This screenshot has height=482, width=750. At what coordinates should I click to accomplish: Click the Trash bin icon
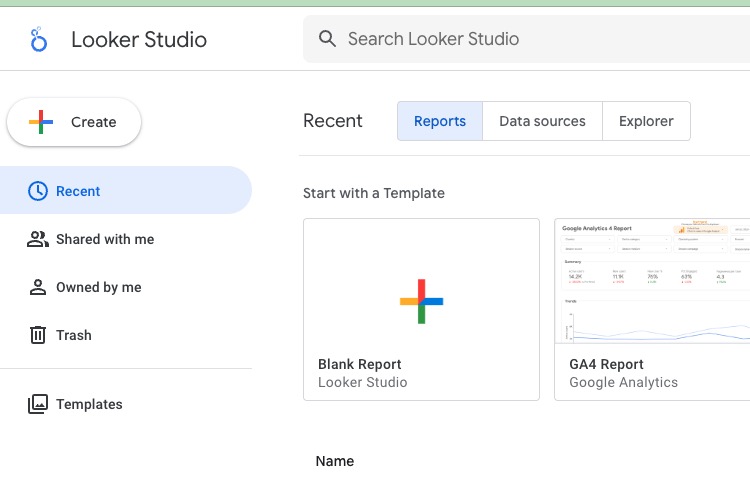[x=38, y=335]
